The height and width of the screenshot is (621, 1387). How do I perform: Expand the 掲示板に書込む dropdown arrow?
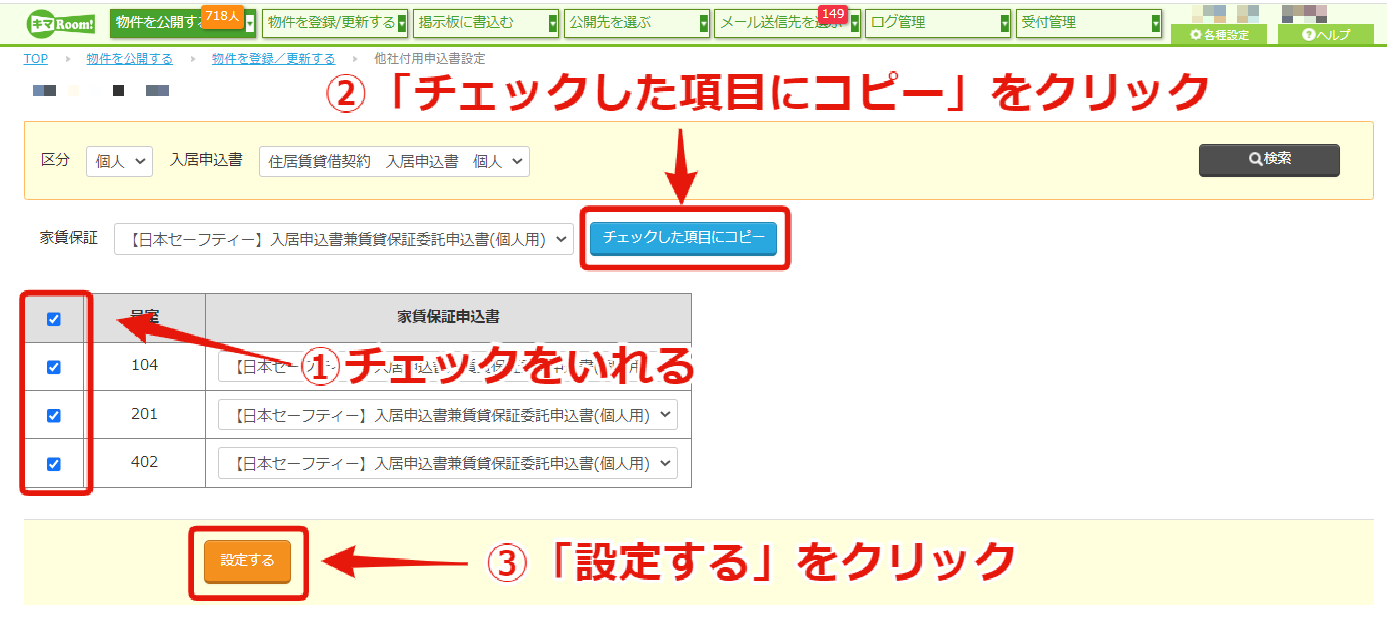pos(553,23)
